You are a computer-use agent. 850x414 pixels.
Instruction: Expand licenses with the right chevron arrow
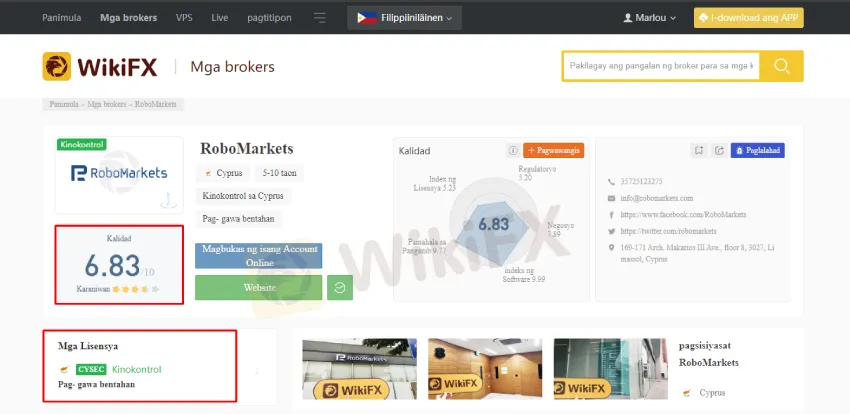point(257,371)
